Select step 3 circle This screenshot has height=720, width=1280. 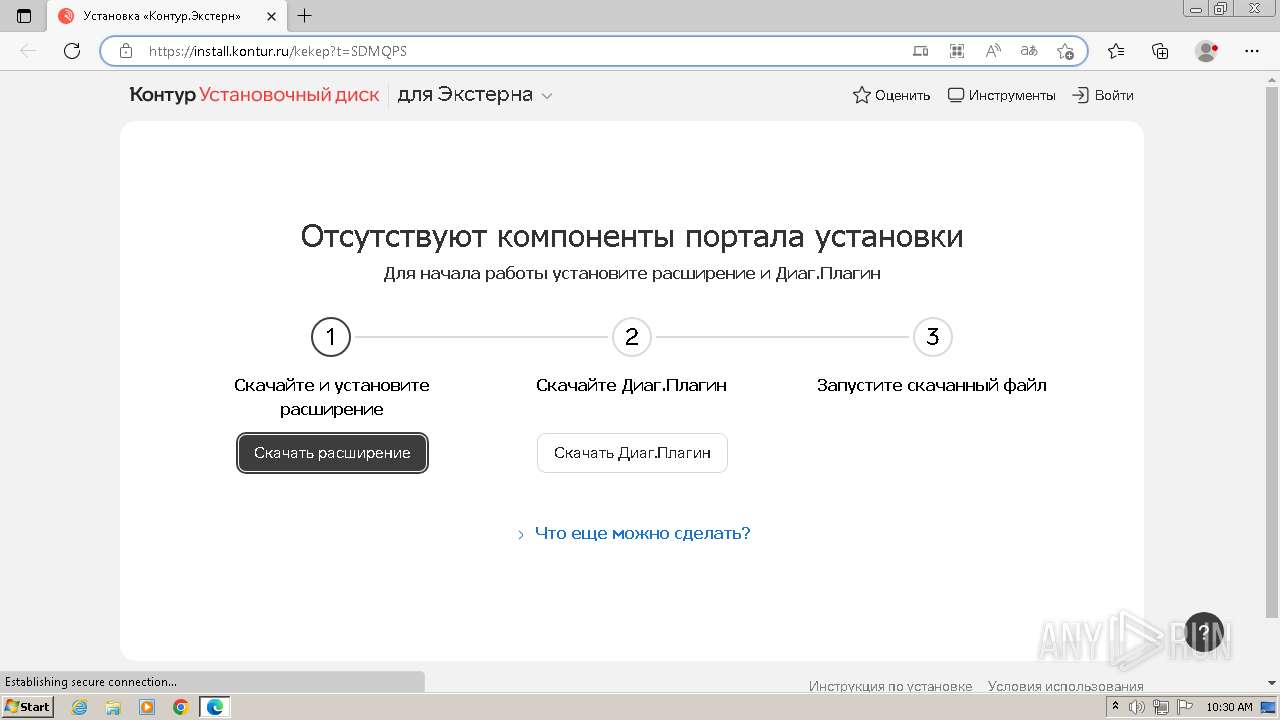[933, 337]
